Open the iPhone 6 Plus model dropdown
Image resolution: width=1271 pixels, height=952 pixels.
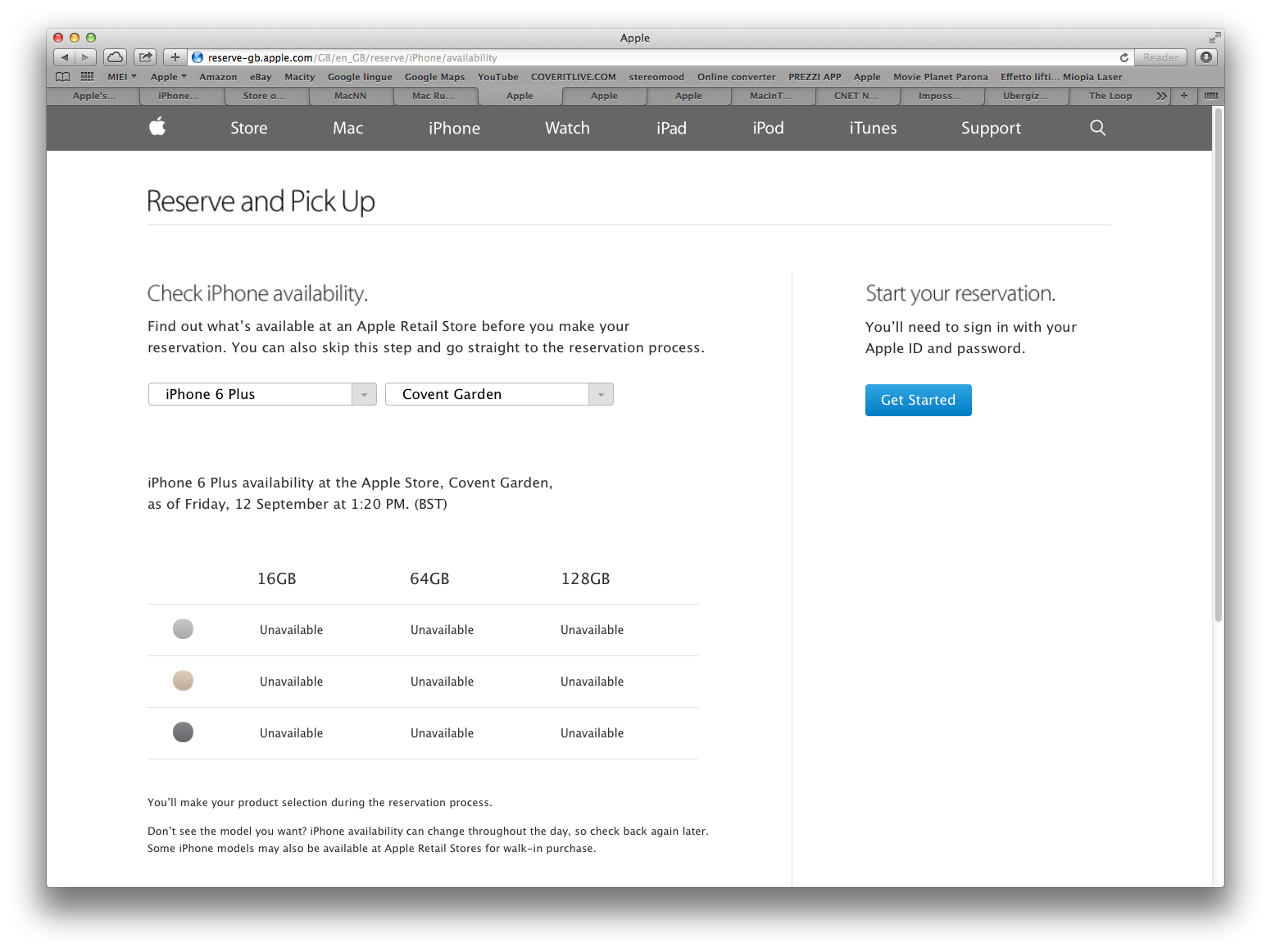(x=262, y=394)
